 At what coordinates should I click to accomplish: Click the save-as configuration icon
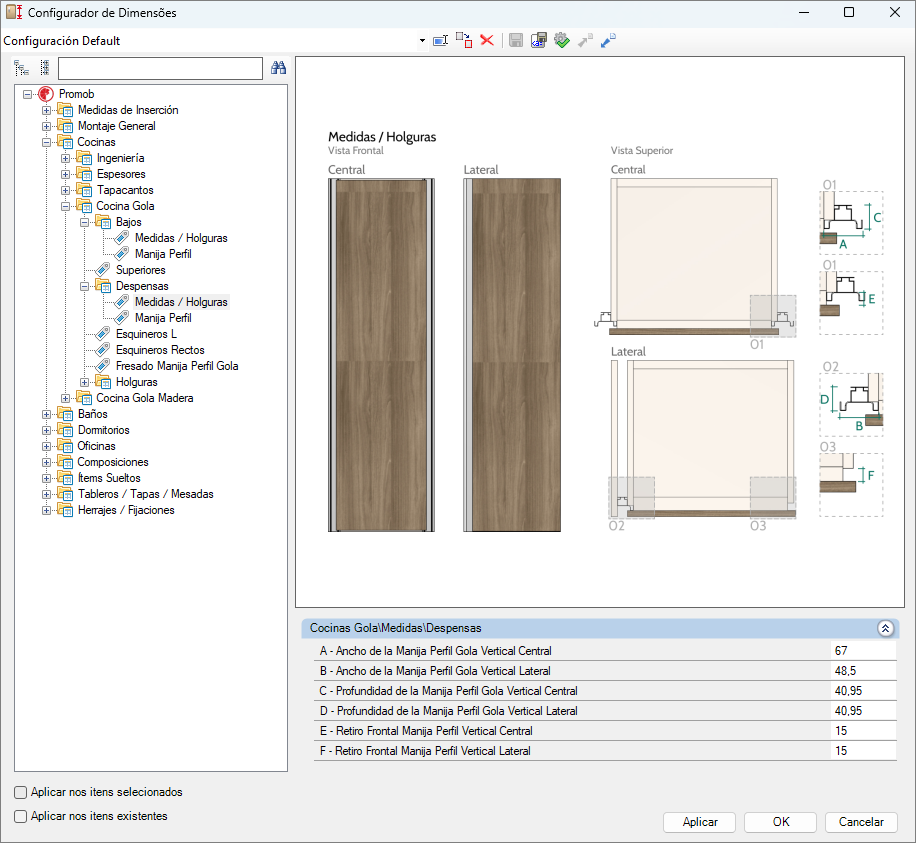point(539,40)
